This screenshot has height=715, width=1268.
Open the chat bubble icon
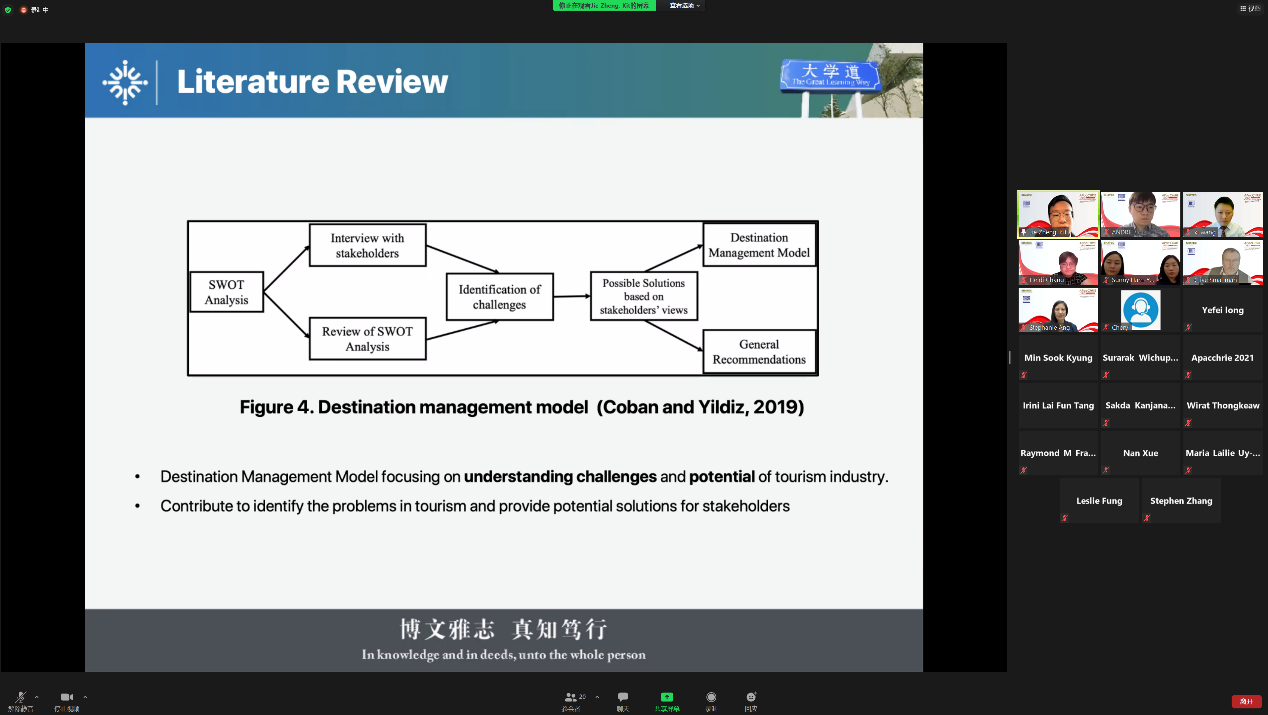[x=623, y=697]
